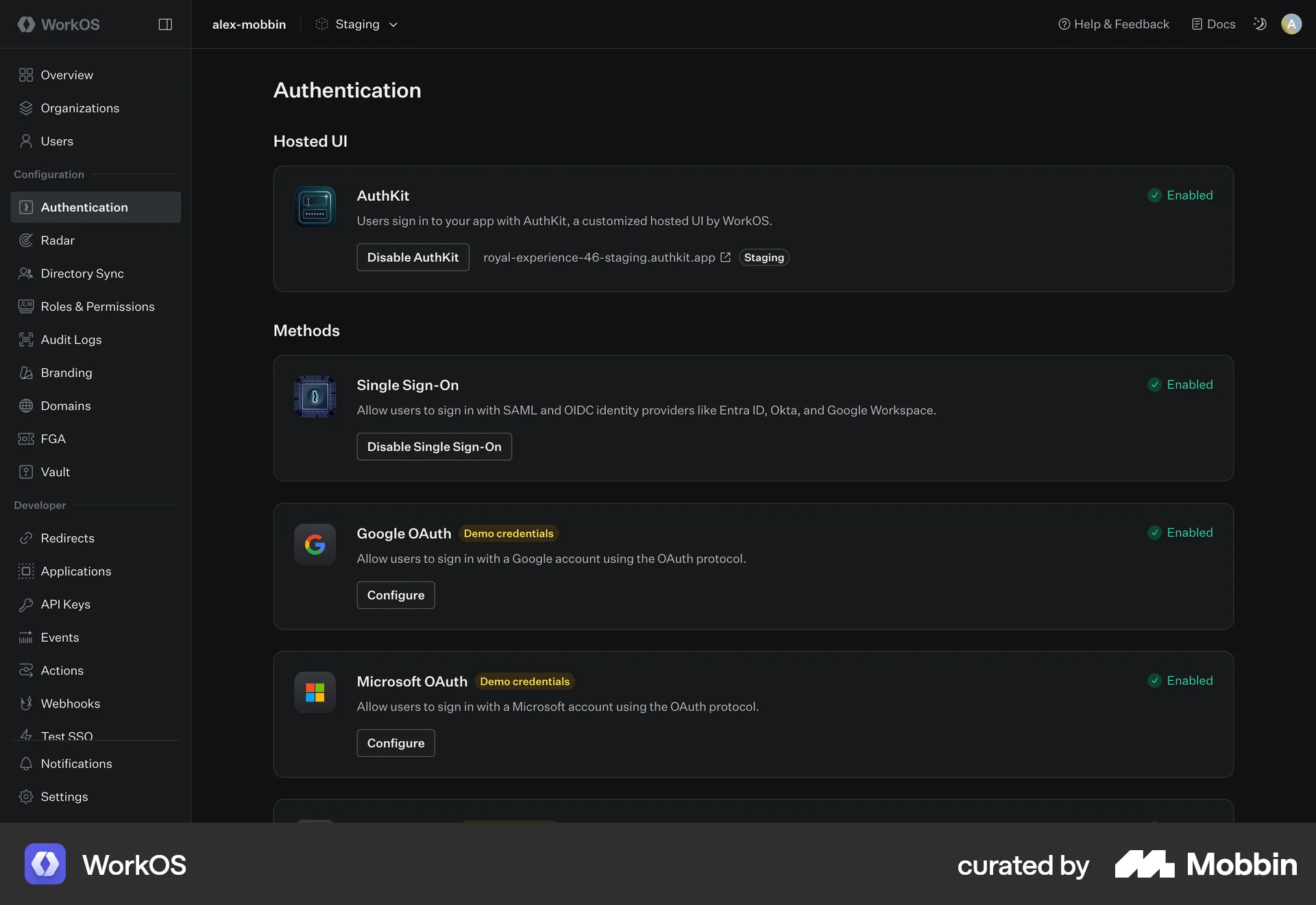Configure Google OAuth
This screenshot has width=1316, height=905.
395,594
